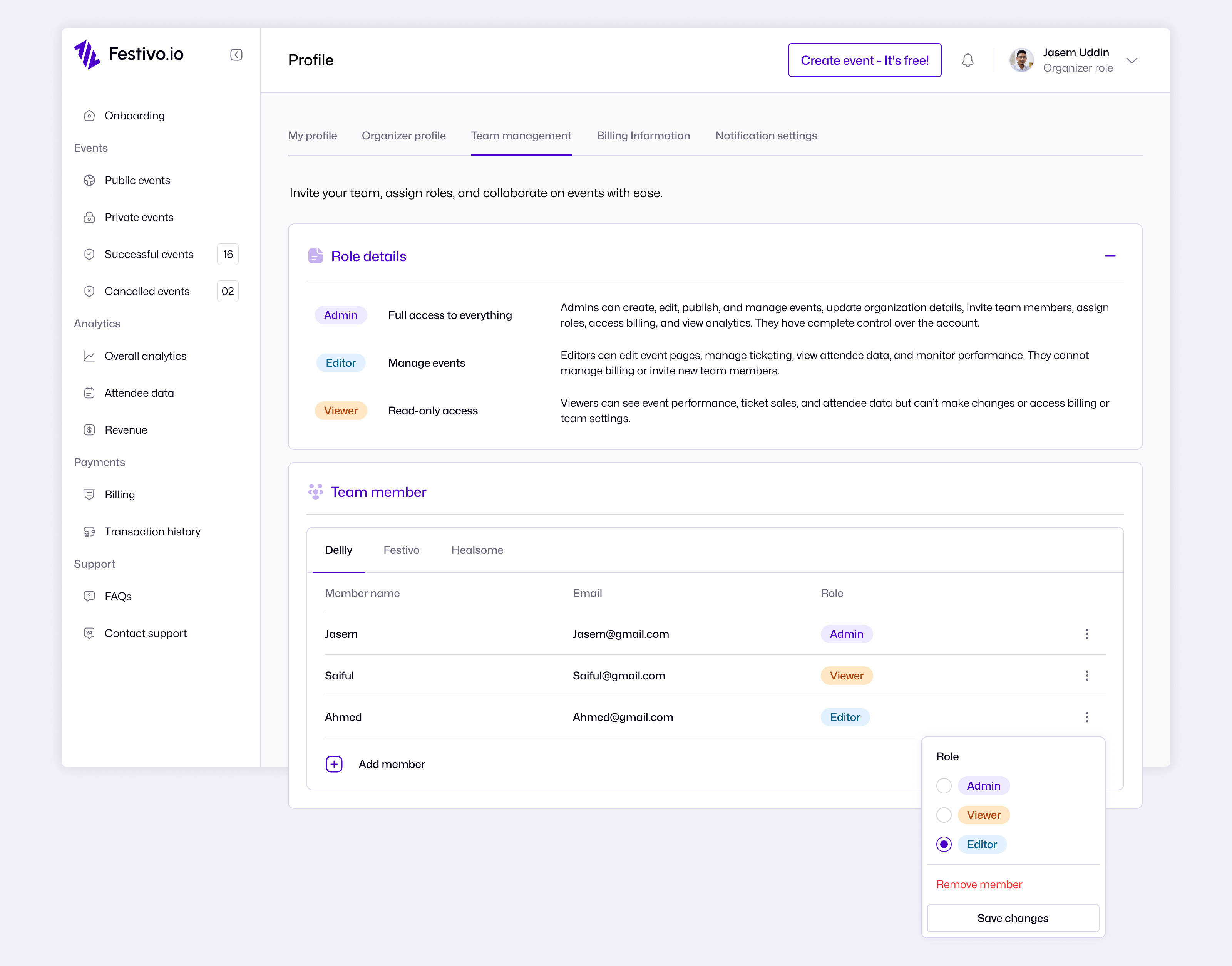Click the Revenue icon in the sidebar
The image size is (1232, 966).
coord(90,429)
